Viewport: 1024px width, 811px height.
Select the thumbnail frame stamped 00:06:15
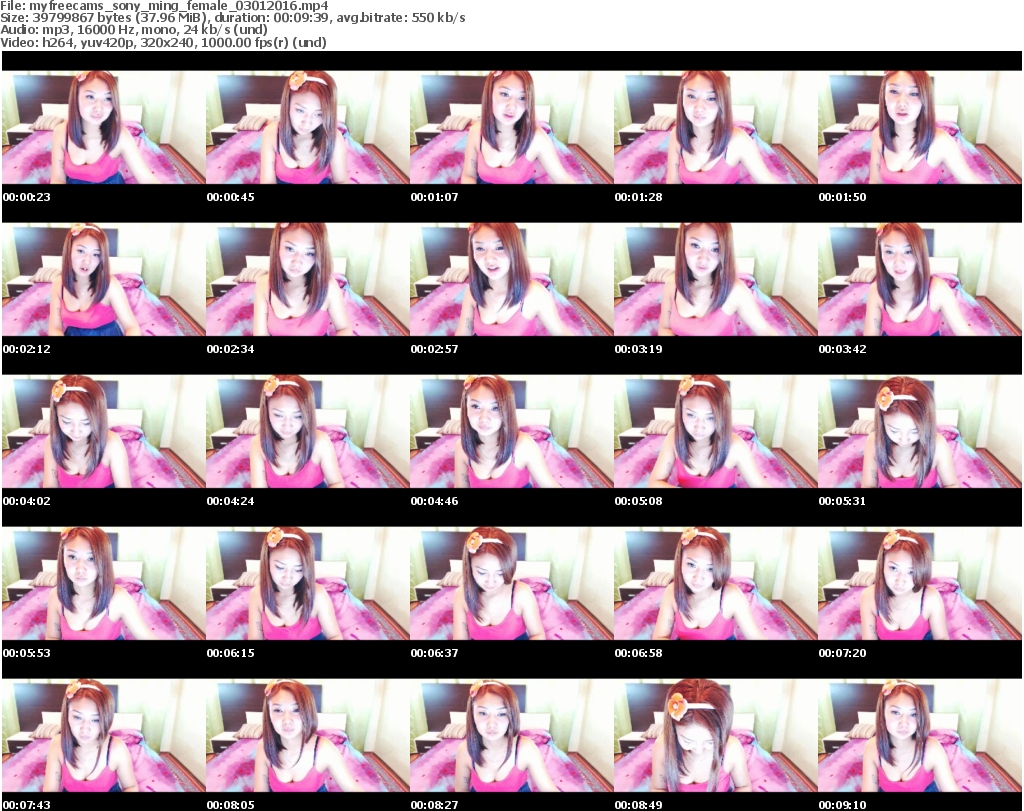click(x=308, y=584)
